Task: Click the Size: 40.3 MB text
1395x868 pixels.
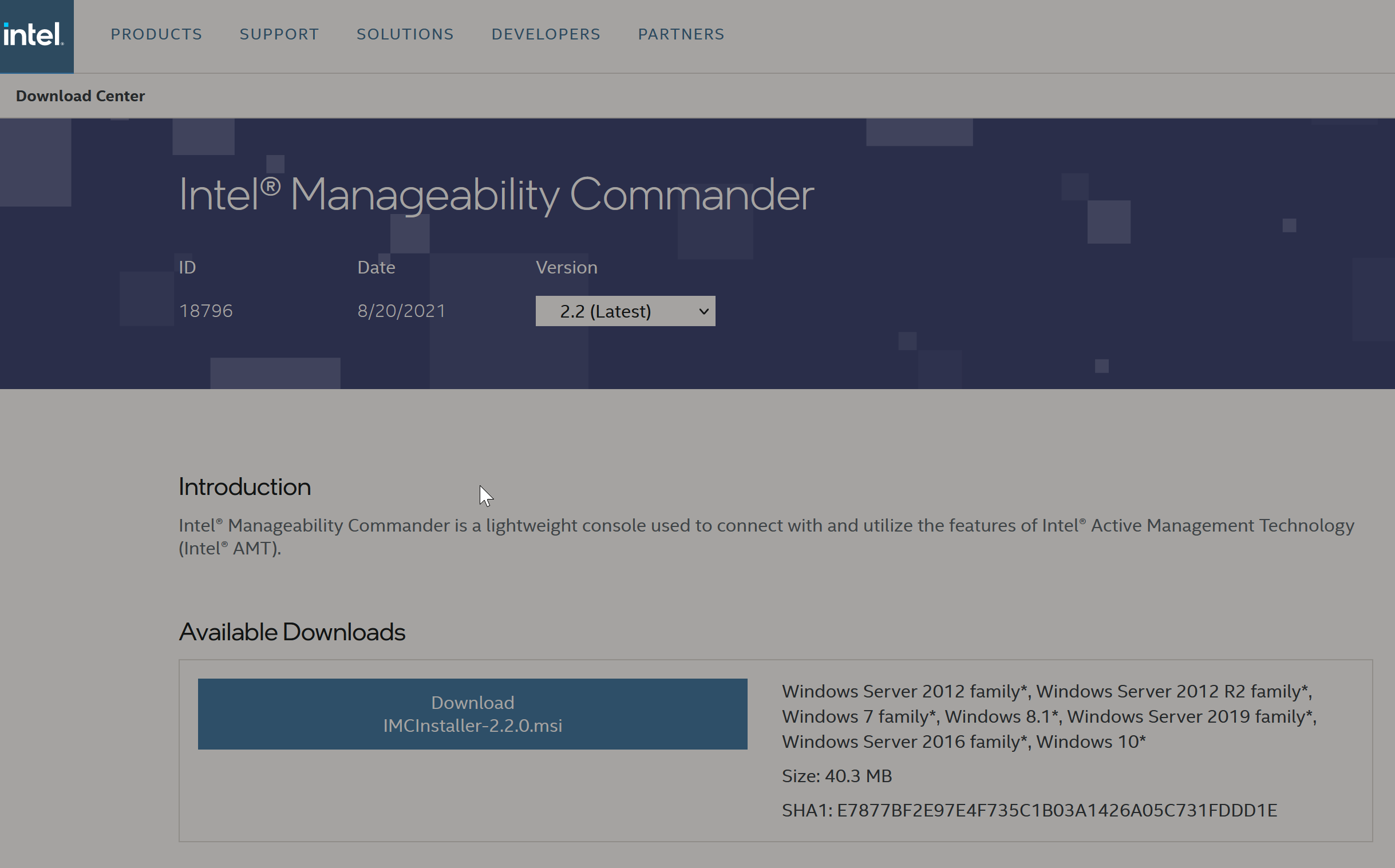Action: (837, 776)
